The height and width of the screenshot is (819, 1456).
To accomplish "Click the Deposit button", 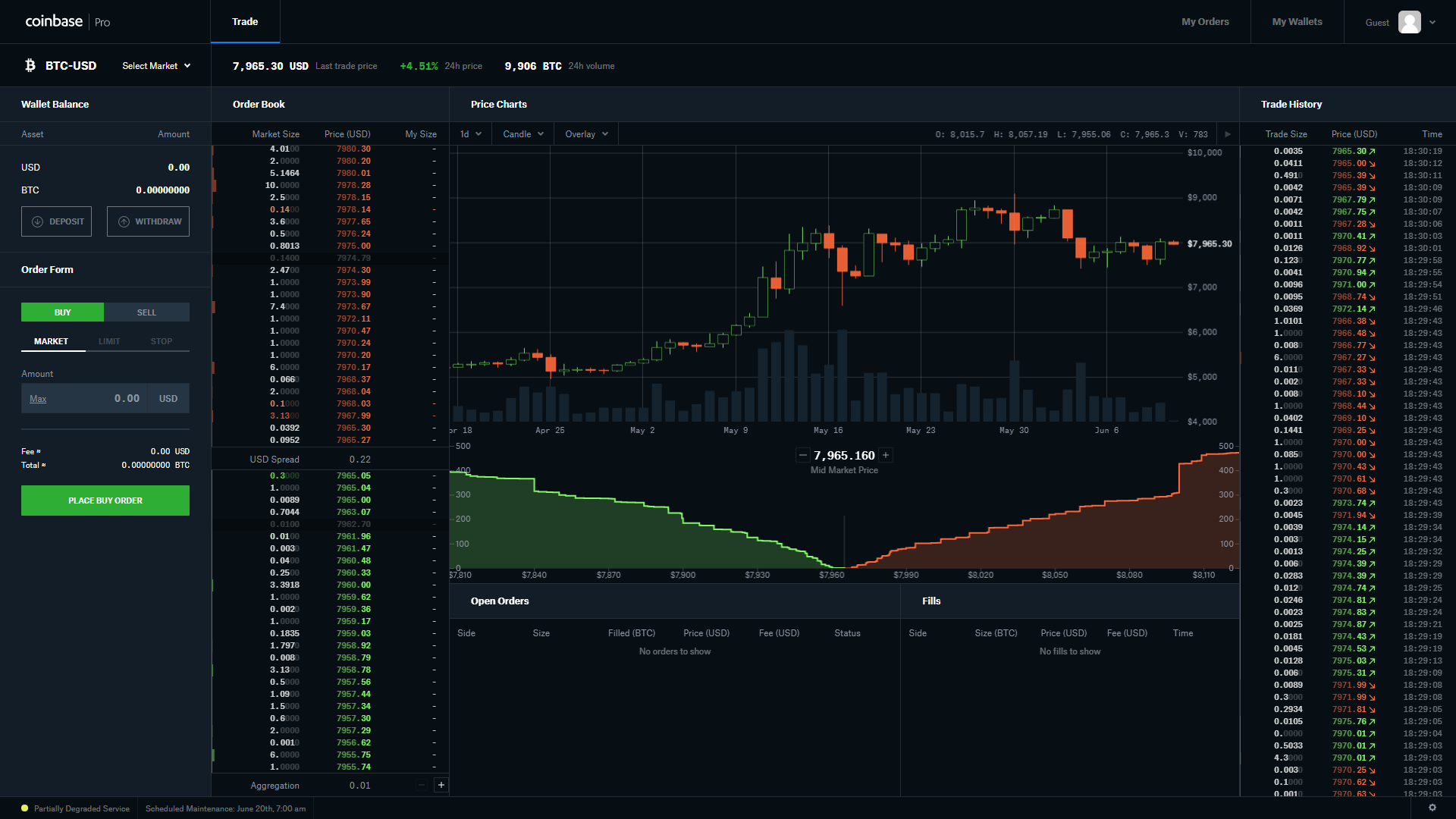I will tap(56, 221).
